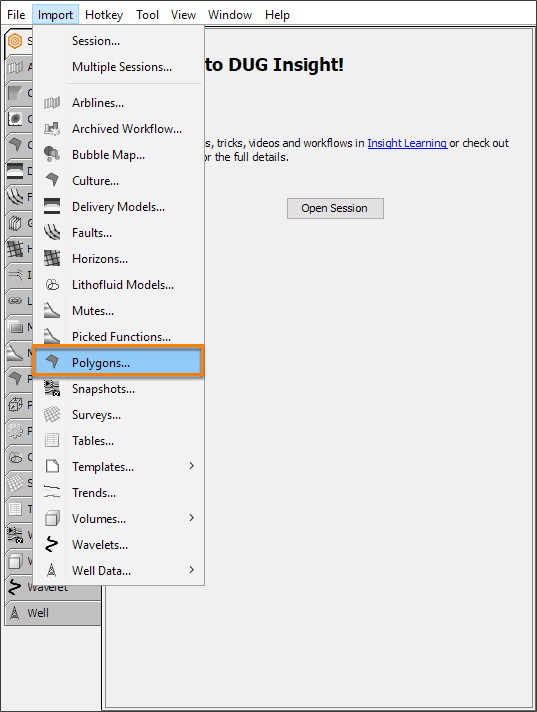Click the Mutes menu icon

pos(52,311)
